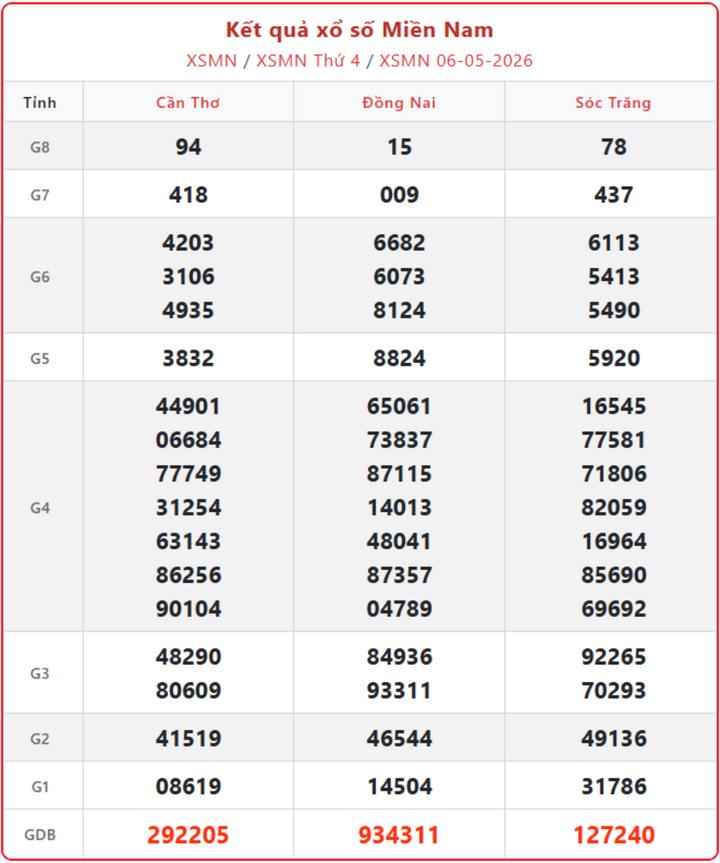Image resolution: width=720 pixels, height=863 pixels.
Task: Select the G3 row label
Action: click(x=40, y=673)
